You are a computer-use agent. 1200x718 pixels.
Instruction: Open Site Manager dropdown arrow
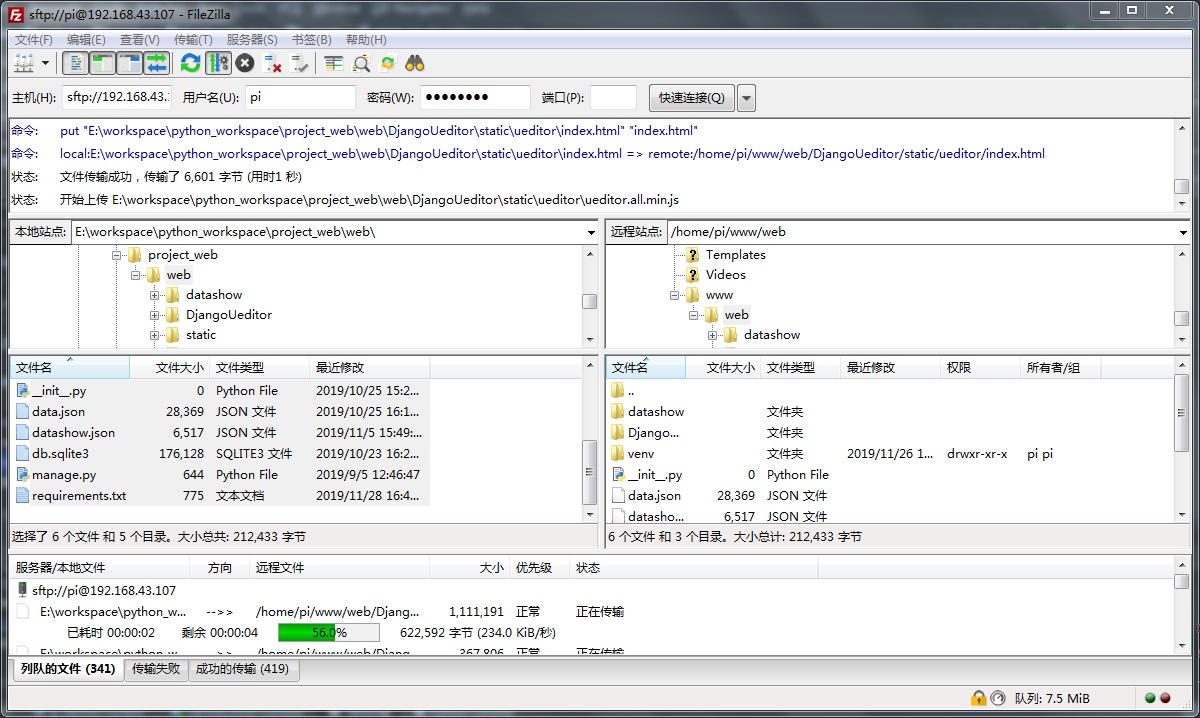coord(45,63)
